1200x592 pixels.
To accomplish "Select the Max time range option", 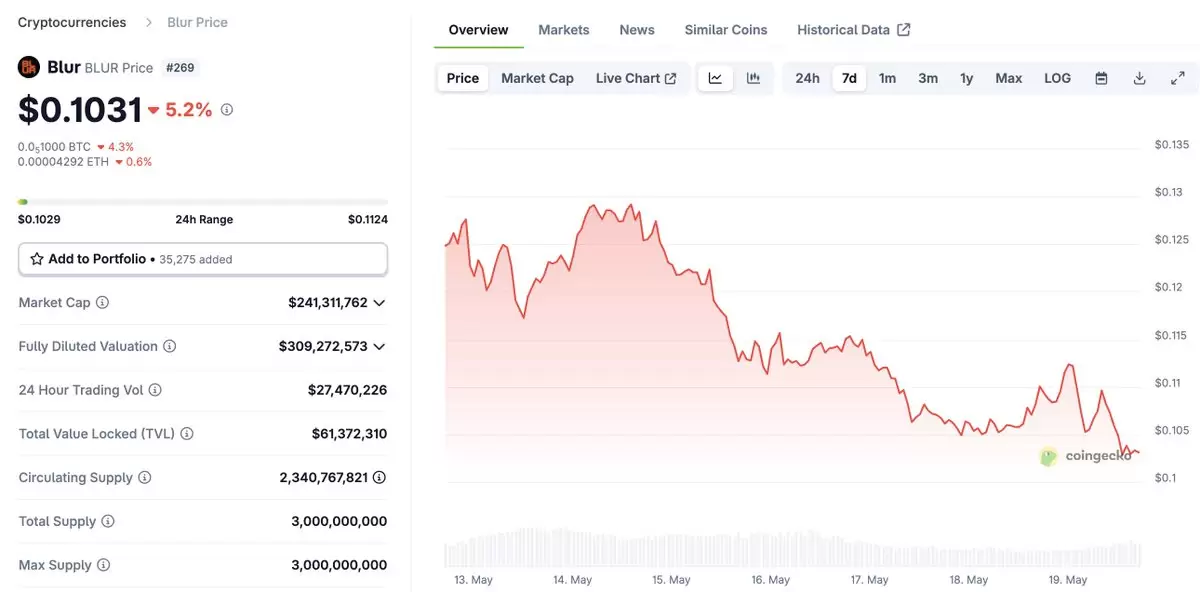I will 1008,78.
